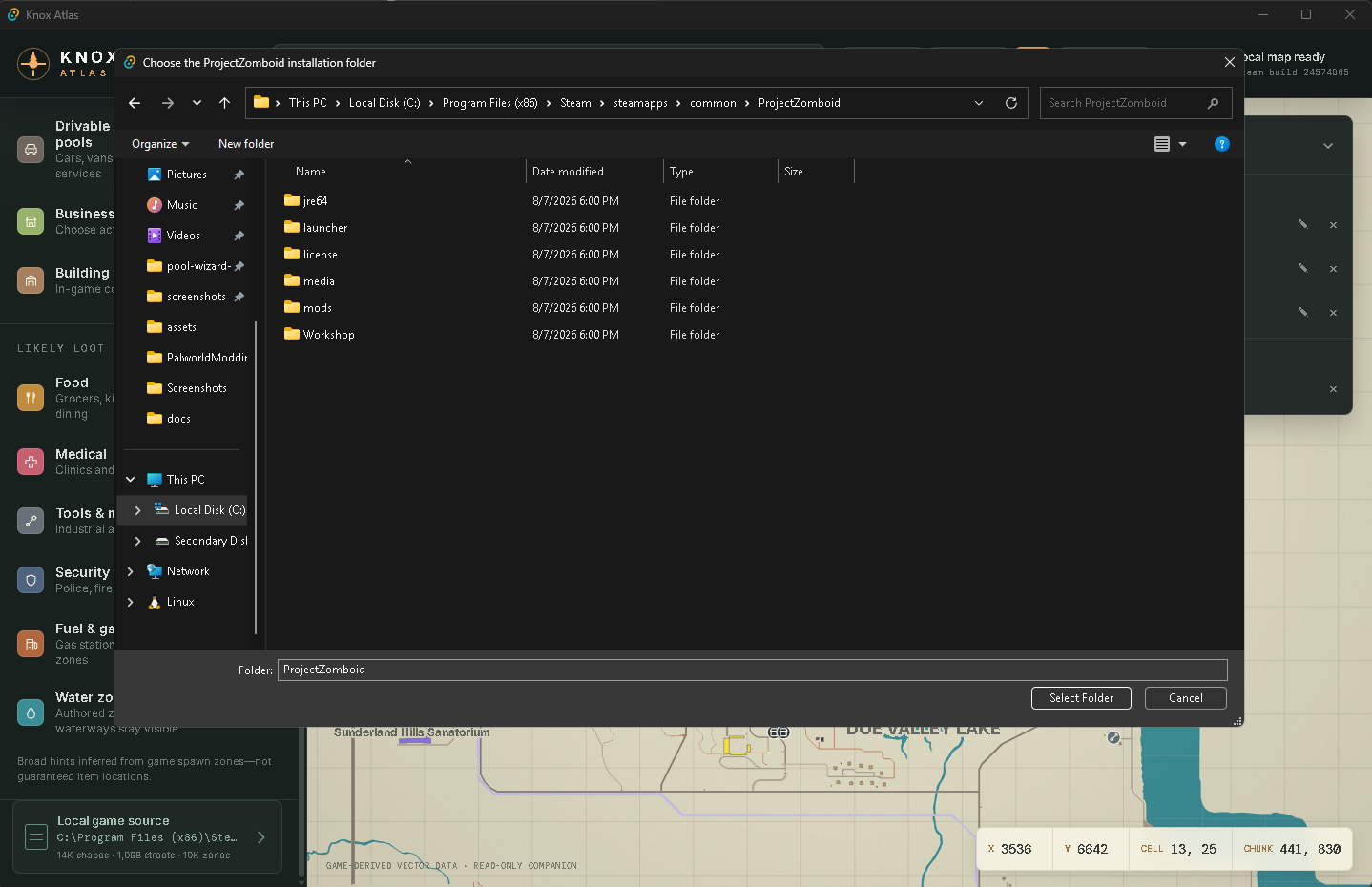Open the help icon in the folder dialog
Screen dimensions: 1372x887
[x=1222, y=144]
